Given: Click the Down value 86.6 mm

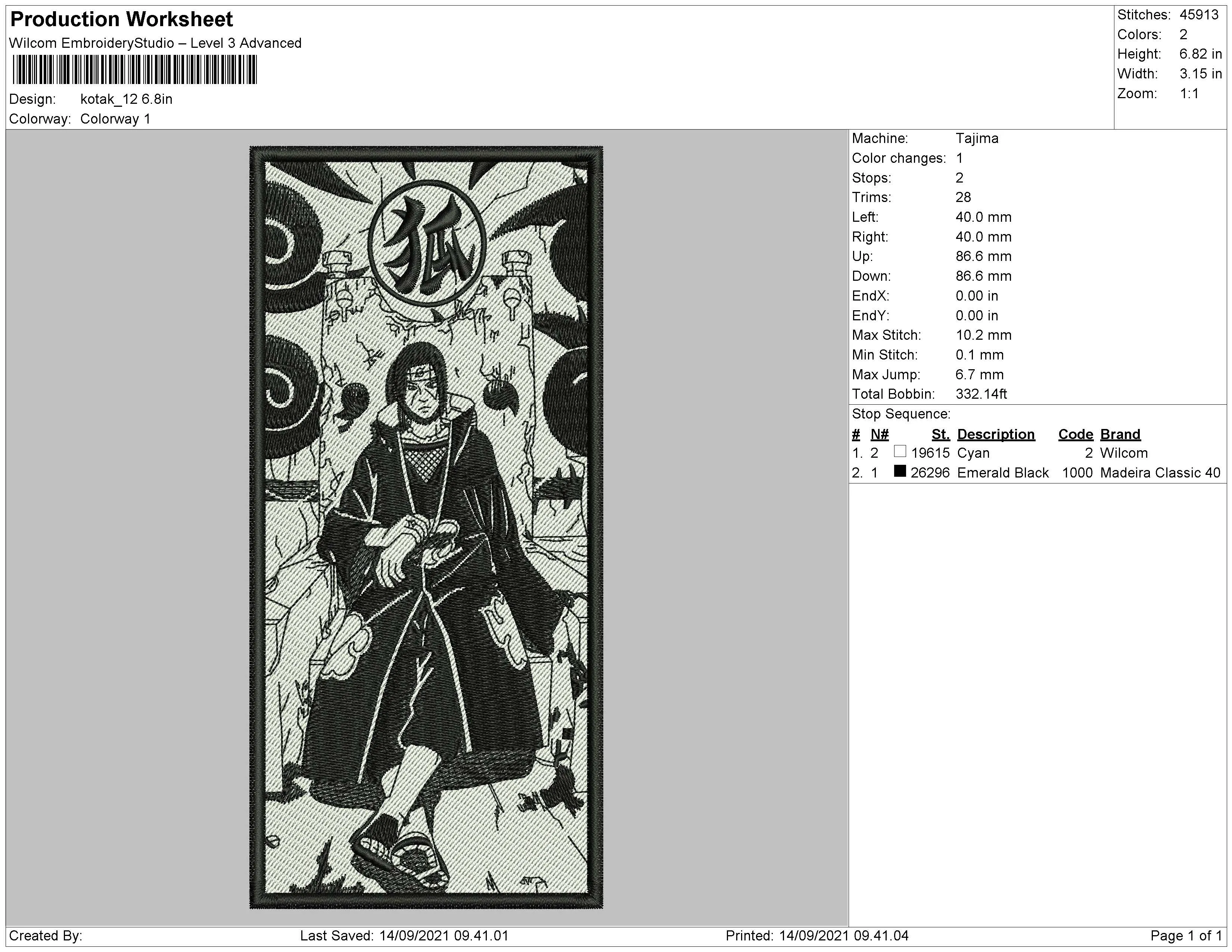Looking at the screenshot, I should coord(984,276).
